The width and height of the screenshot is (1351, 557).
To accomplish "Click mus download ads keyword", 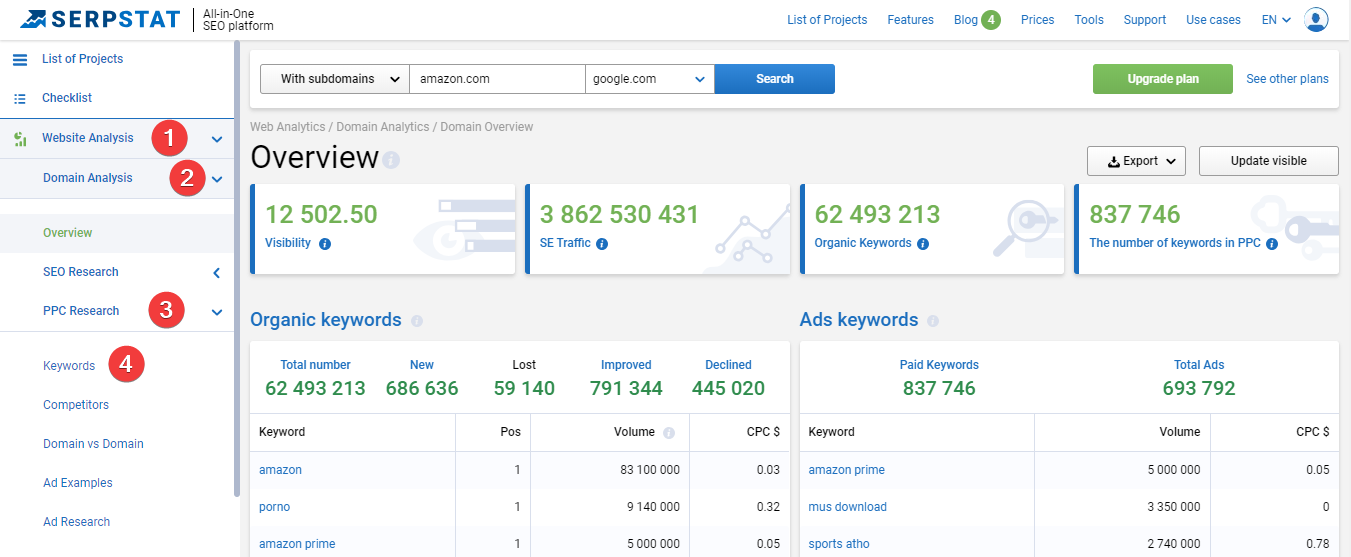I will [847, 507].
